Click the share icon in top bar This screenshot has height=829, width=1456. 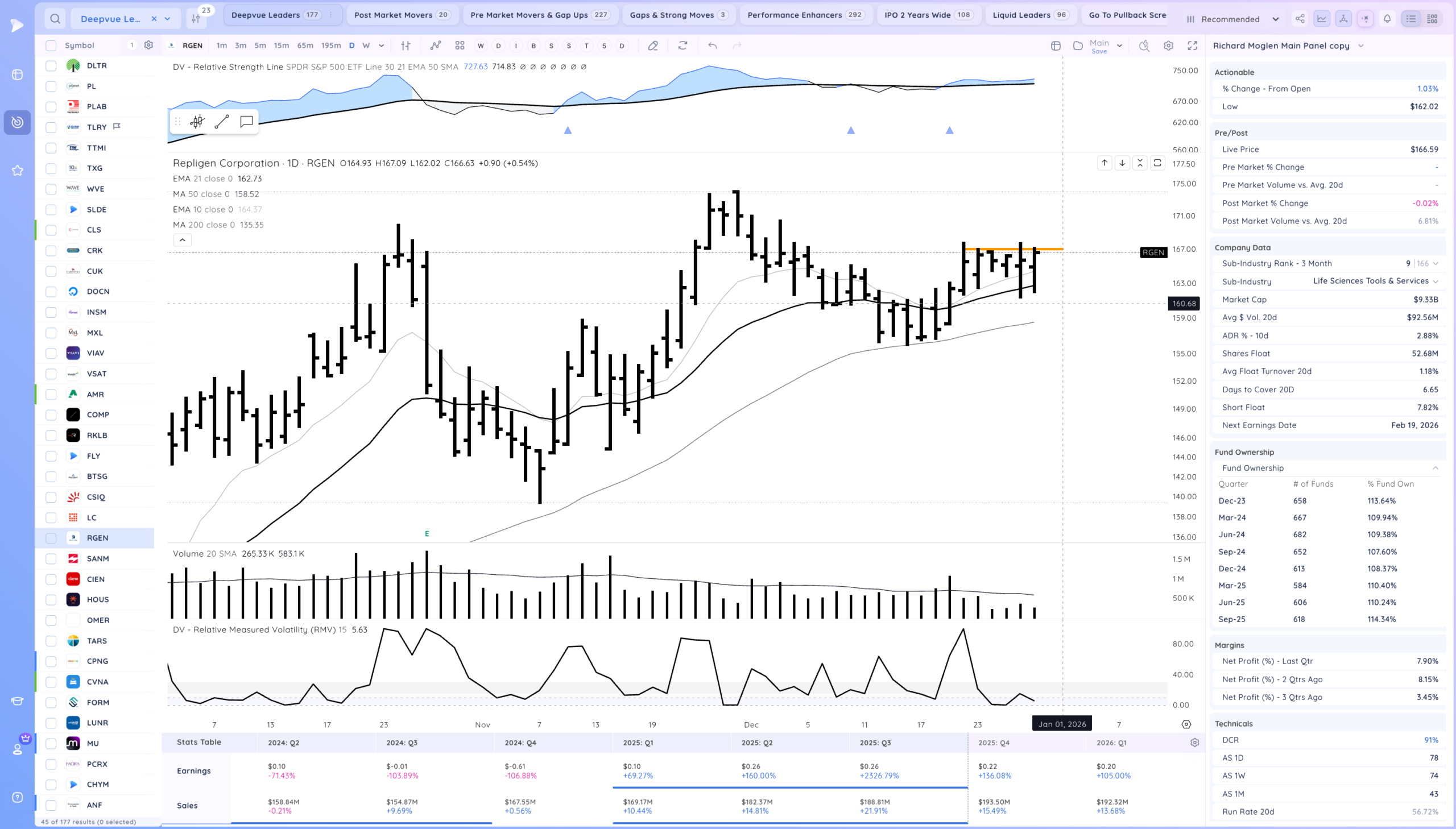pyautogui.click(x=1300, y=19)
